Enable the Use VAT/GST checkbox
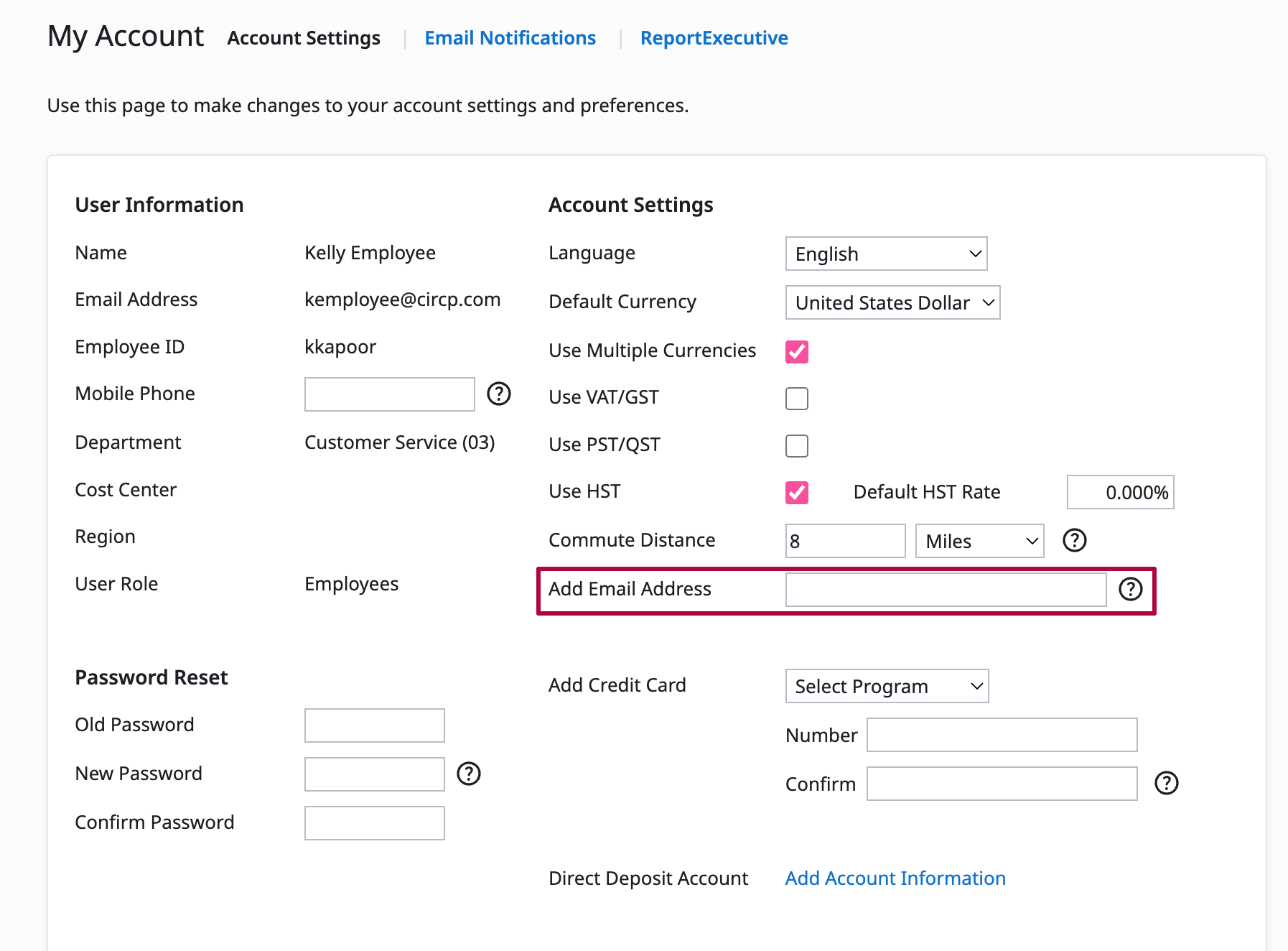Screen dimensions: 1288x951 click(x=796, y=399)
